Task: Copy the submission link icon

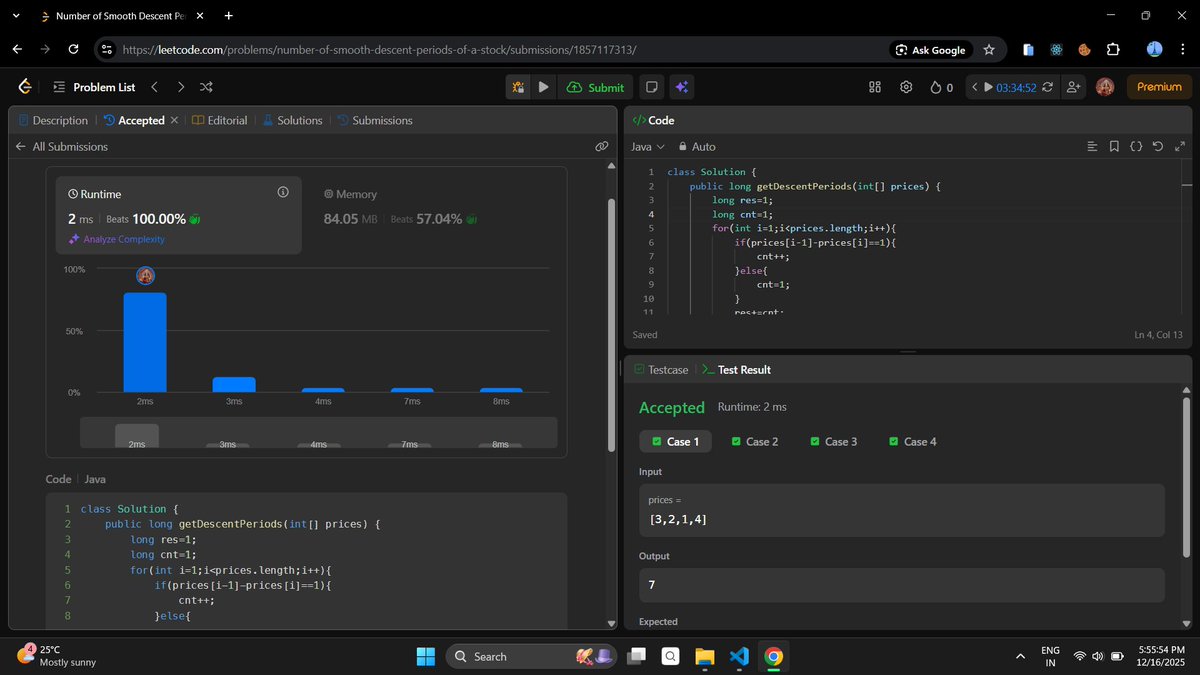Action: click(602, 146)
